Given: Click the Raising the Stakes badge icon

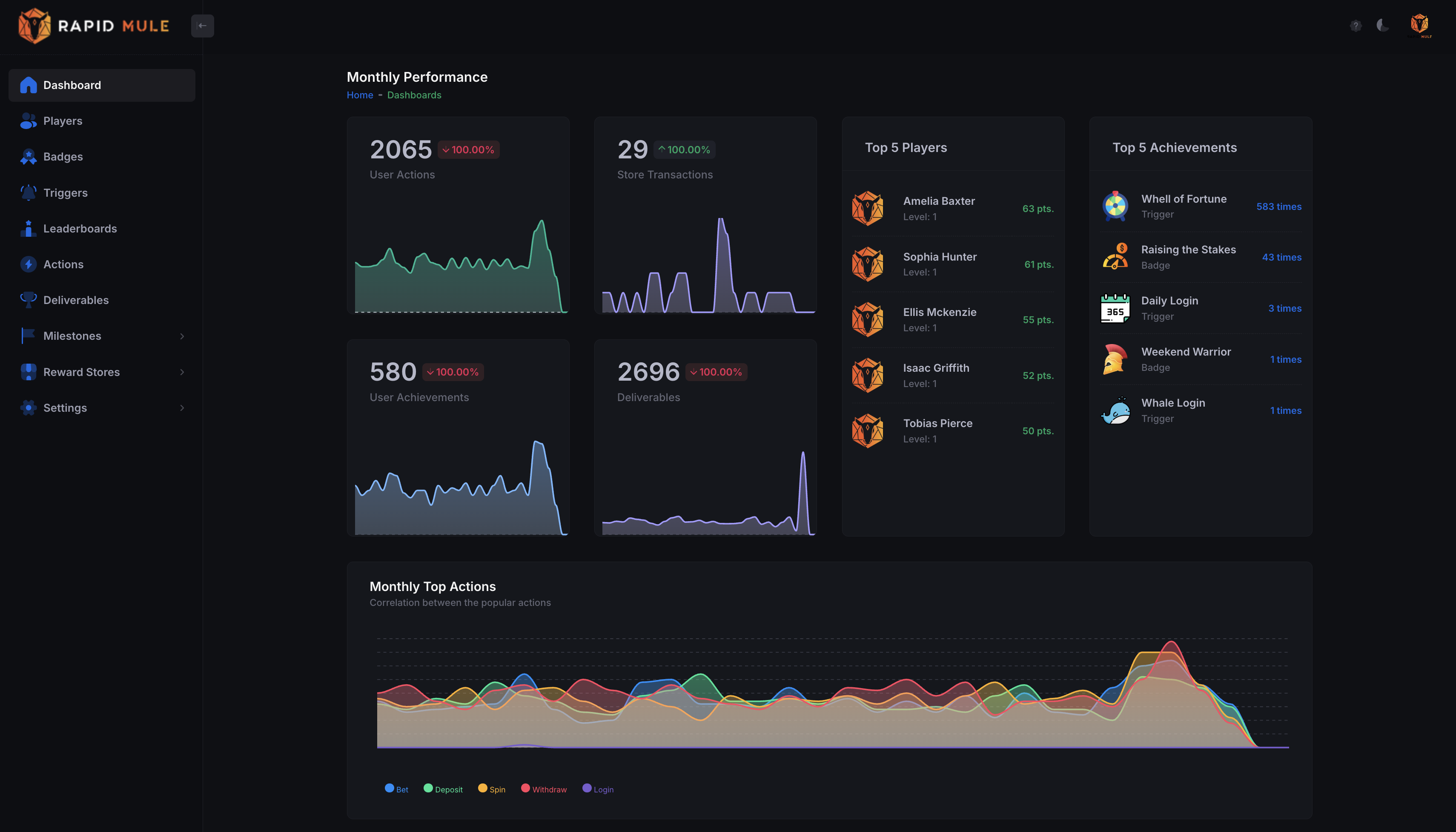Looking at the screenshot, I should pyautogui.click(x=1115, y=257).
